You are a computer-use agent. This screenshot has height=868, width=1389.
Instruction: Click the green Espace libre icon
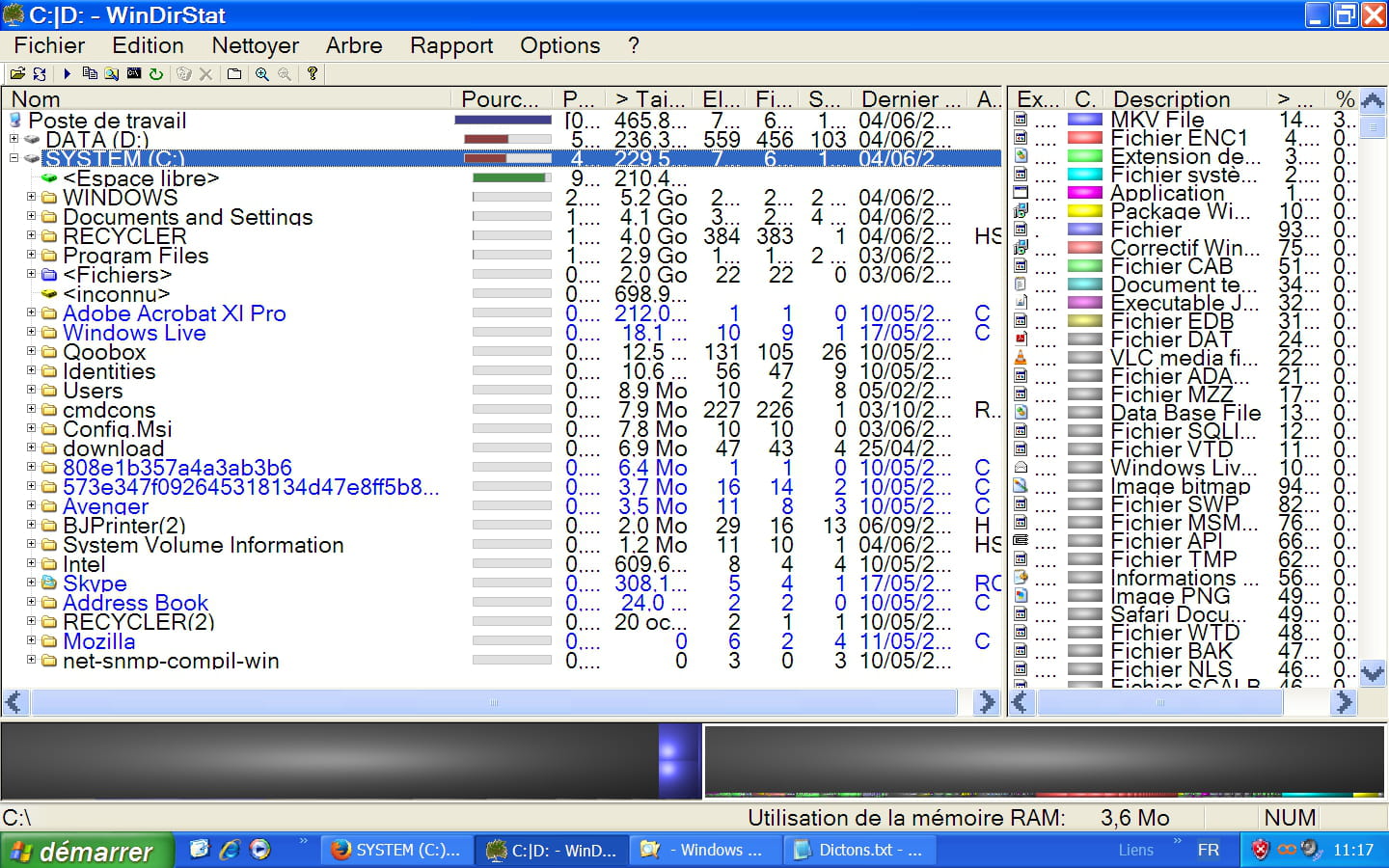[x=50, y=178]
